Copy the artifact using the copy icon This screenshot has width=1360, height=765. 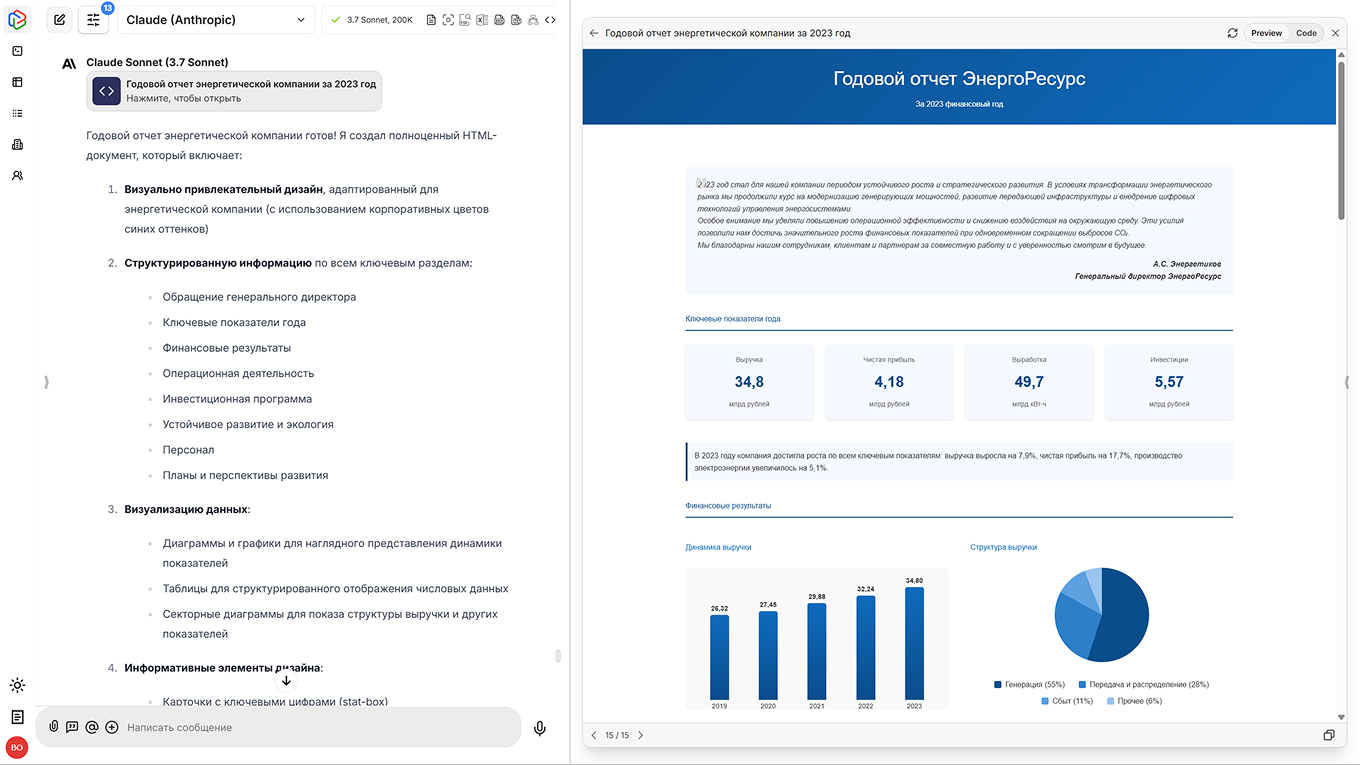[x=1329, y=735]
